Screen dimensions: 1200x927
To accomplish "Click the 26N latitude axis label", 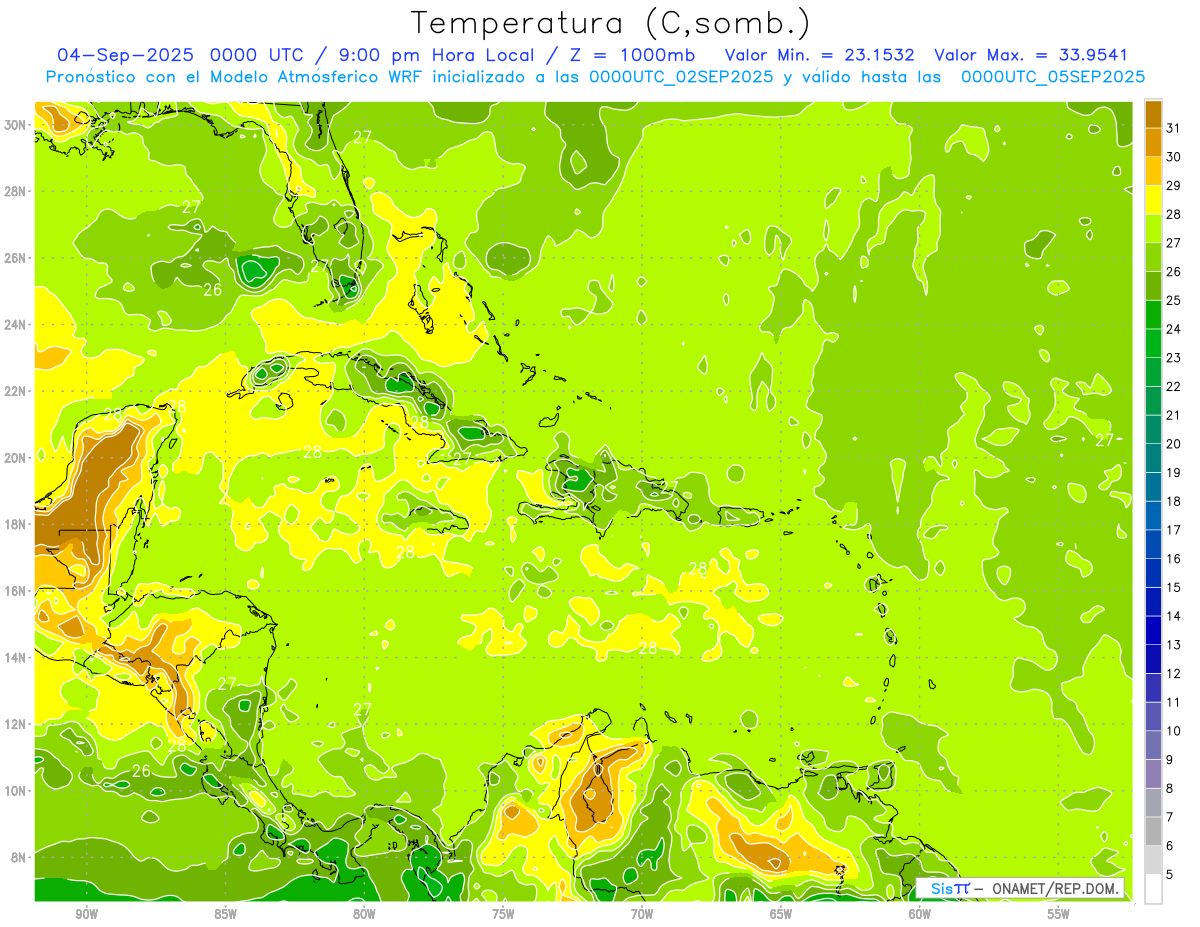I will coord(16,258).
